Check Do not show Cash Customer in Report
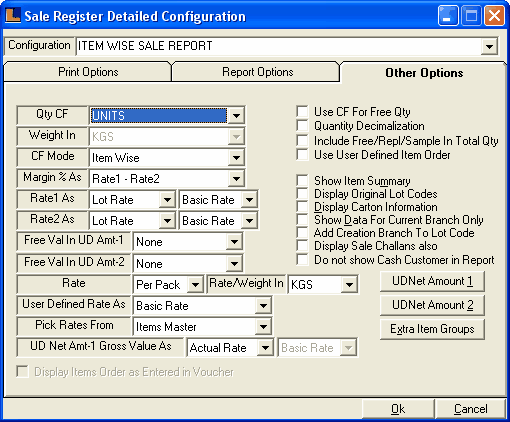The width and height of the screenshot is (510, 422). [x=302, y=260]
